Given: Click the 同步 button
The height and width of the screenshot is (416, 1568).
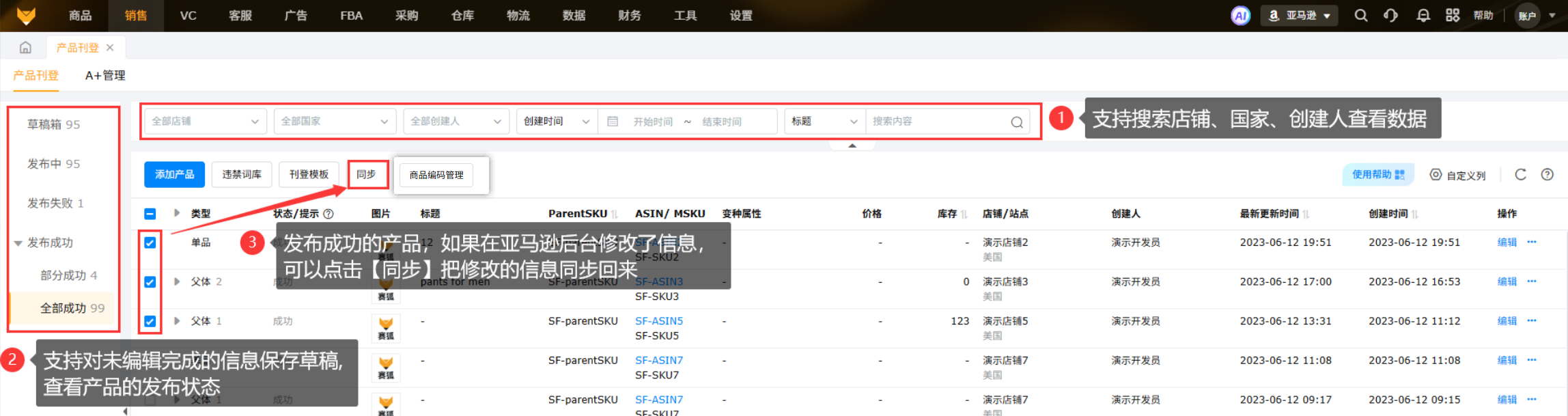Looking at the screenshot, I should (x=367, y=175).
